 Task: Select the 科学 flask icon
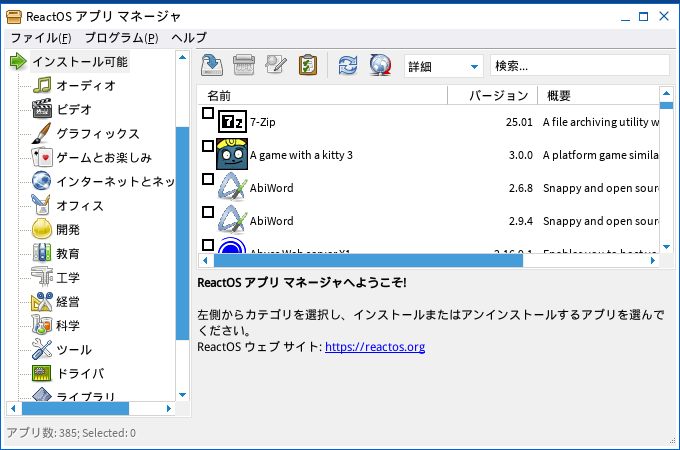click(x=42, y=325)
